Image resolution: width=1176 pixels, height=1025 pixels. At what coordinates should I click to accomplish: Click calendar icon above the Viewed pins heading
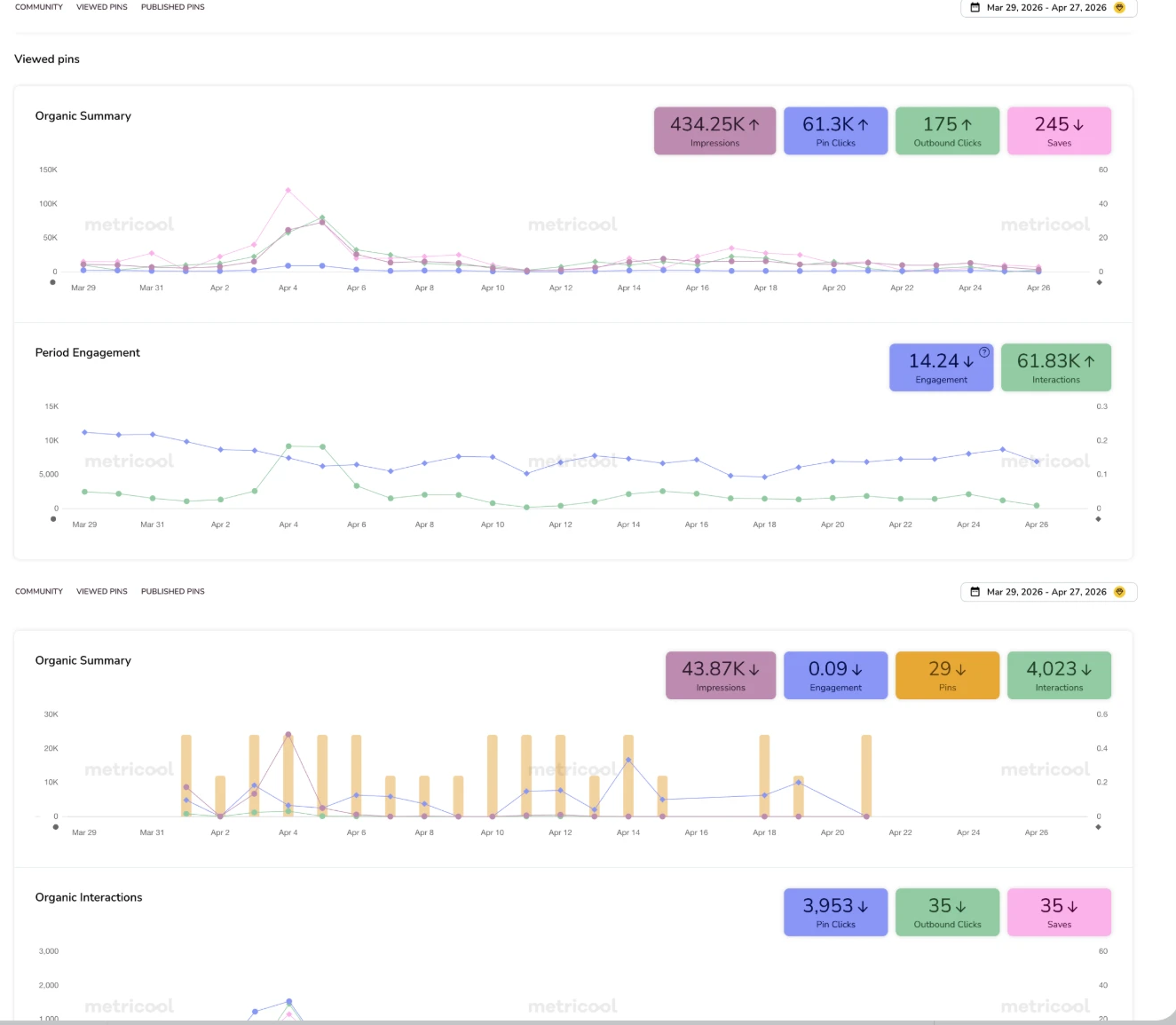(975, 8)
